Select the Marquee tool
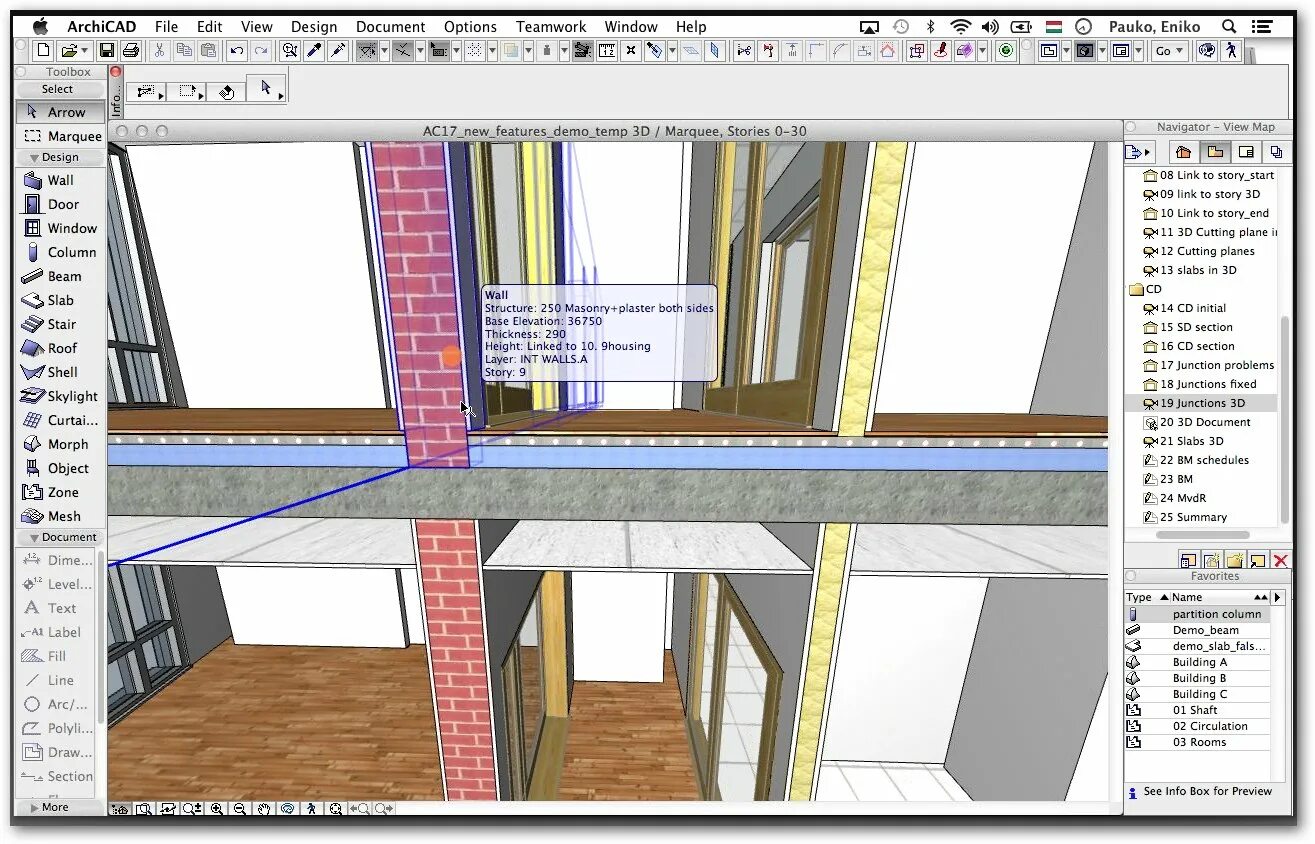 (x=60, y=136)
